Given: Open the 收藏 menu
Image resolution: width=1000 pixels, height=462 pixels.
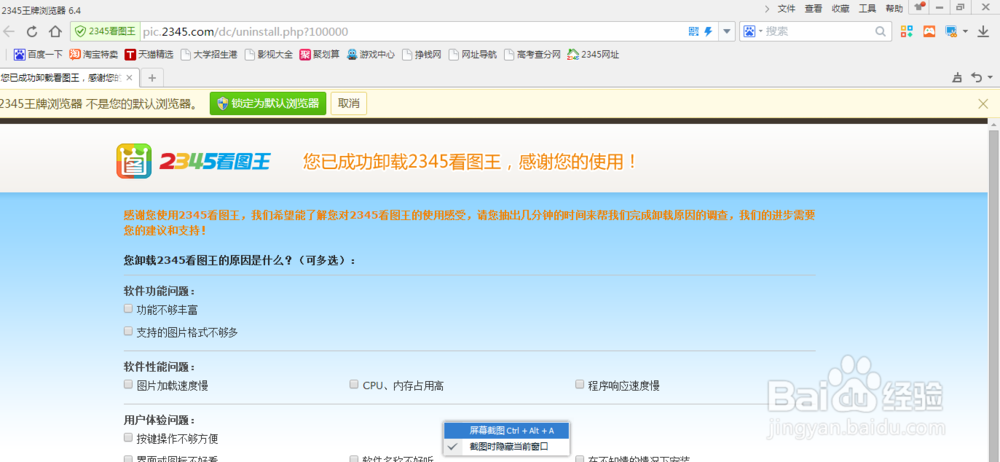Looking at the screenshot, I should point(840,8).
